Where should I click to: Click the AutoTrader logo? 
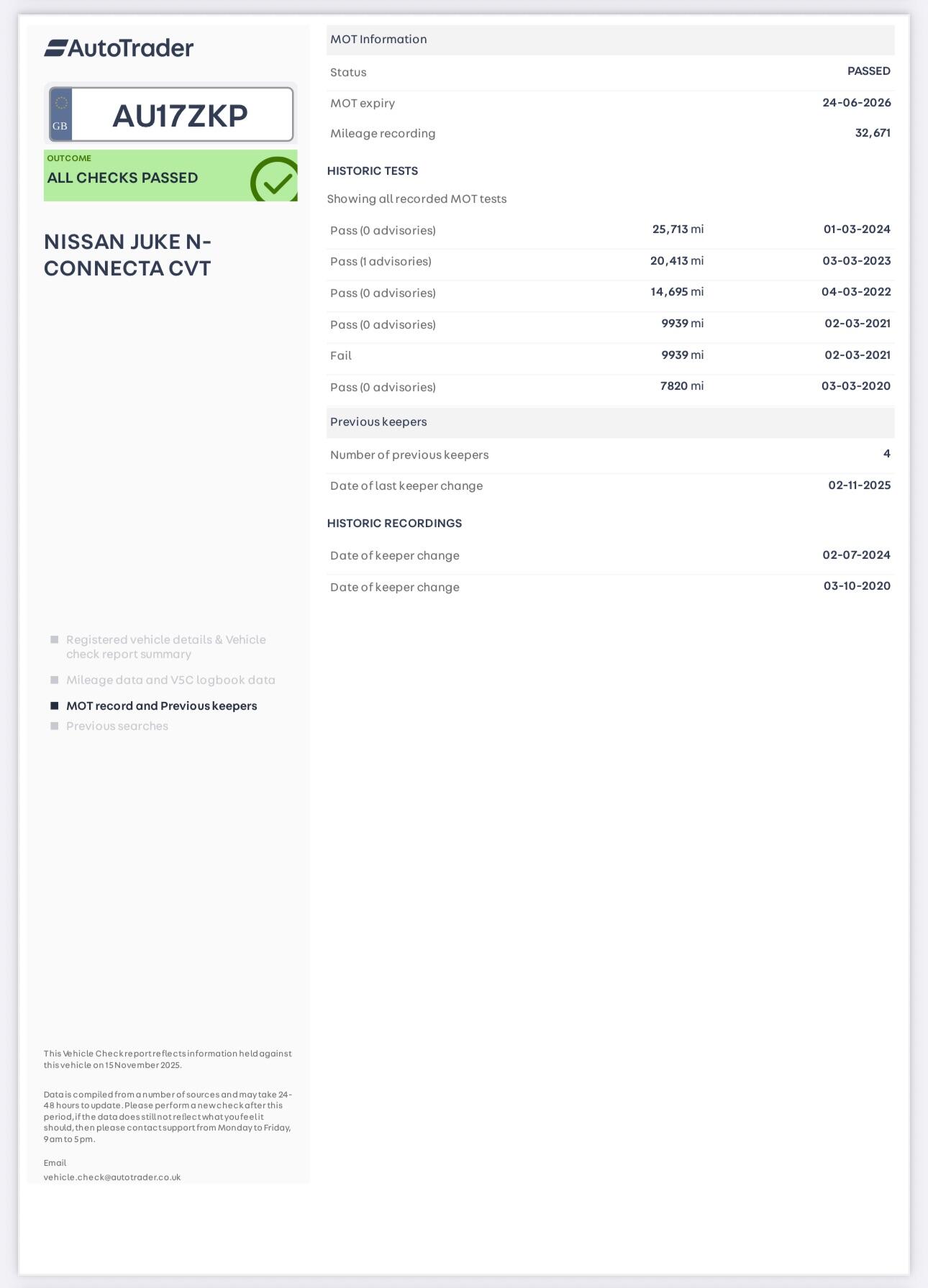click(119, 48)
